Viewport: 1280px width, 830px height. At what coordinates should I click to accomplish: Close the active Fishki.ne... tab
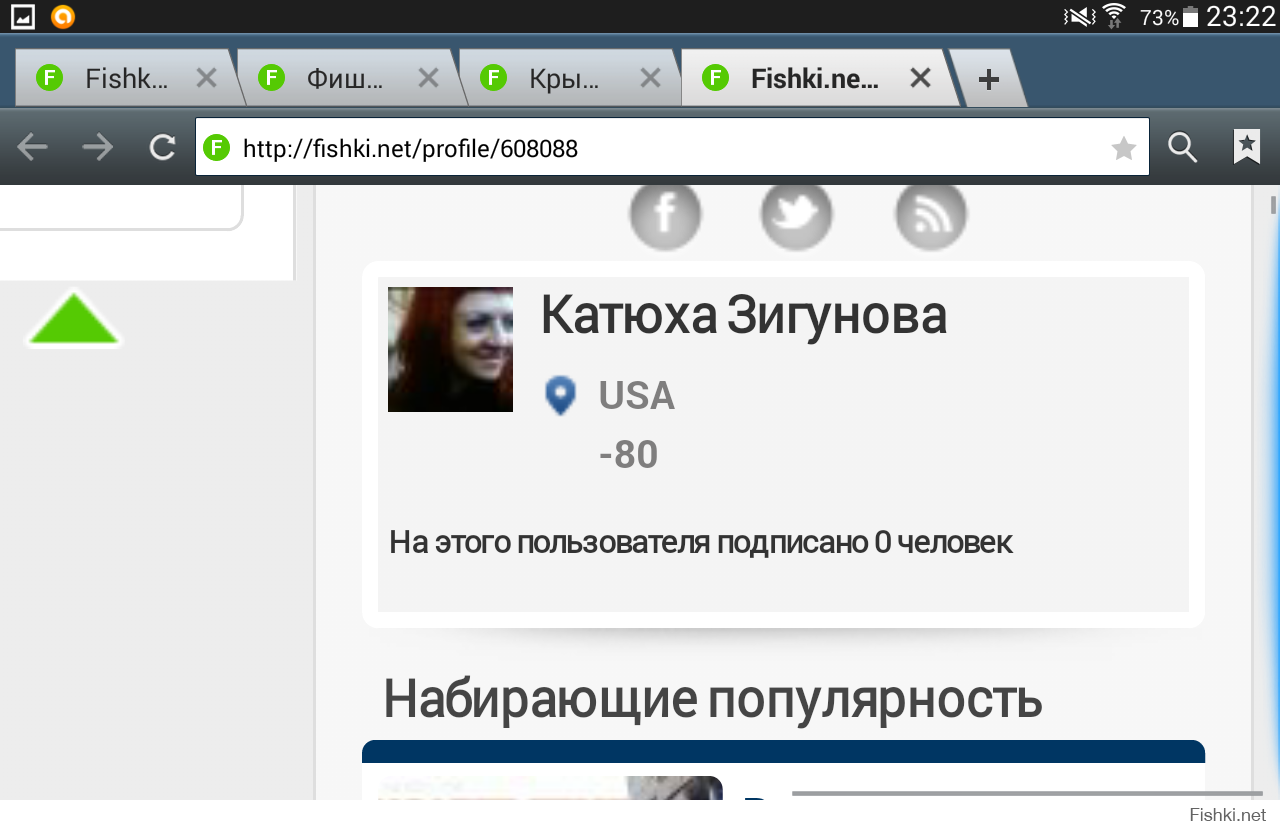[x=920, y=78]
